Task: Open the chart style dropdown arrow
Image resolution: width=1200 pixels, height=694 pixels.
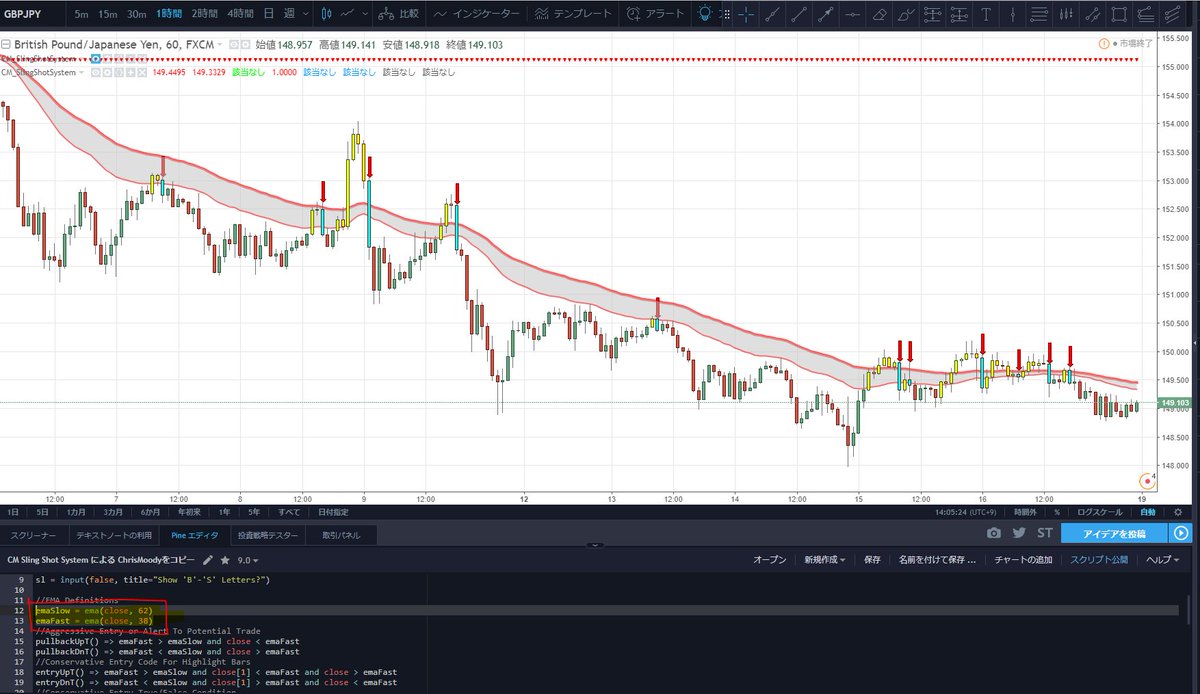Action: [367, 14]
